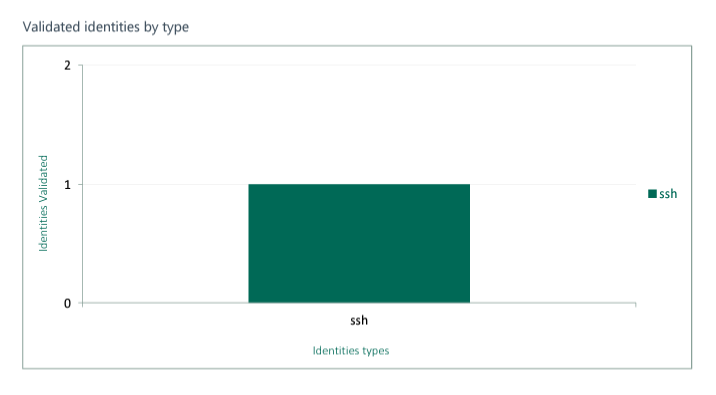
Task: Click the ssh x-axis category label
Action: point(359,320)
